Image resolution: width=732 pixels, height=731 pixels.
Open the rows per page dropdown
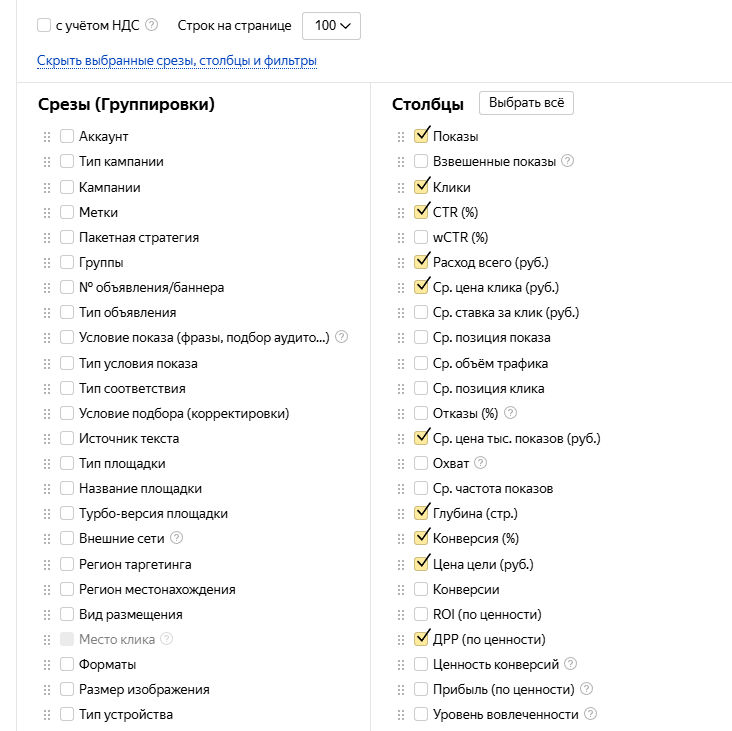tap(331, 26)
